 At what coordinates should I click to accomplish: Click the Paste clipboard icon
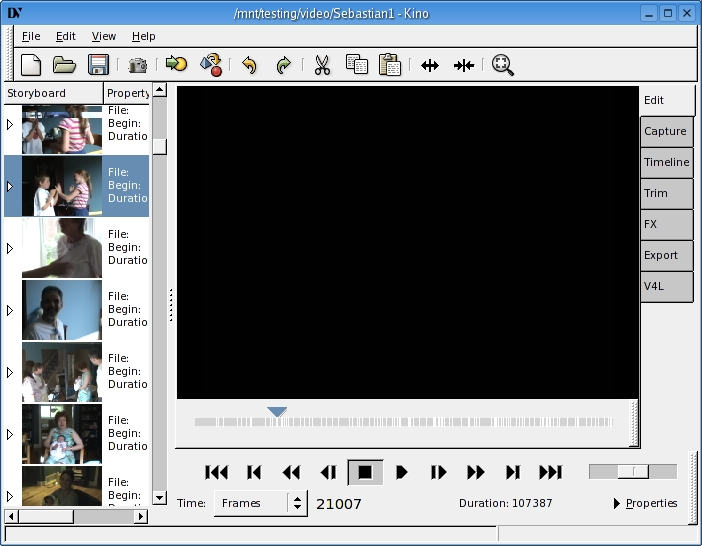(390, 65)
